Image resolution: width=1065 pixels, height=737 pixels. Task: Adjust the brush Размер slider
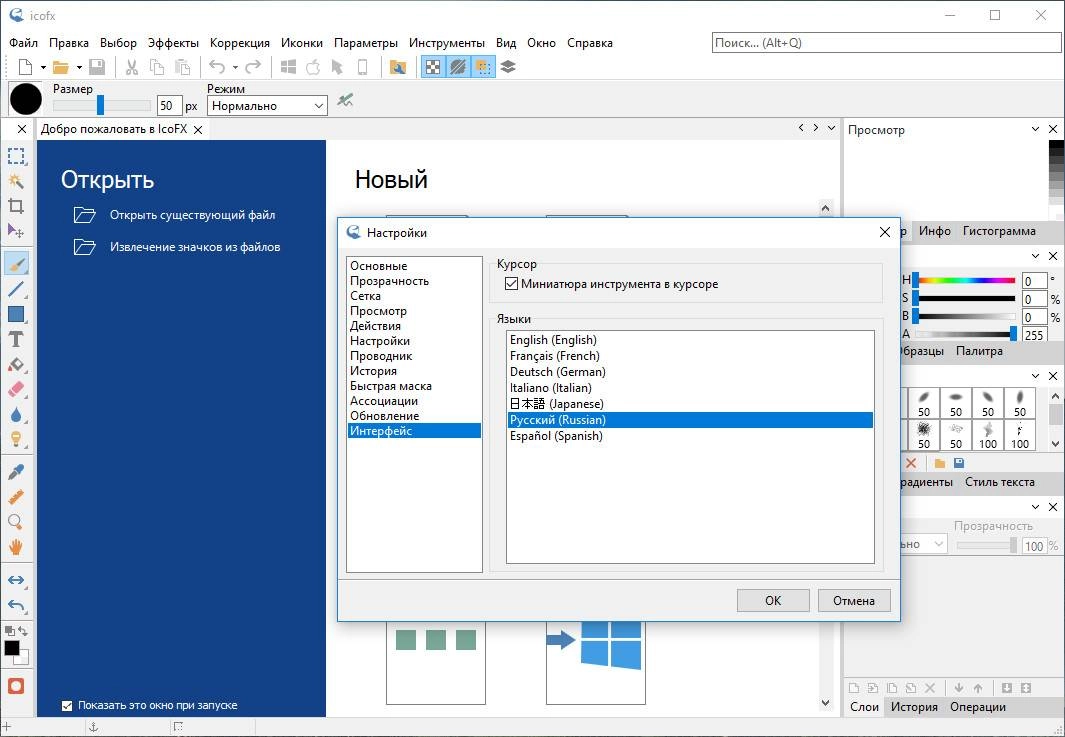click(102, 105)
